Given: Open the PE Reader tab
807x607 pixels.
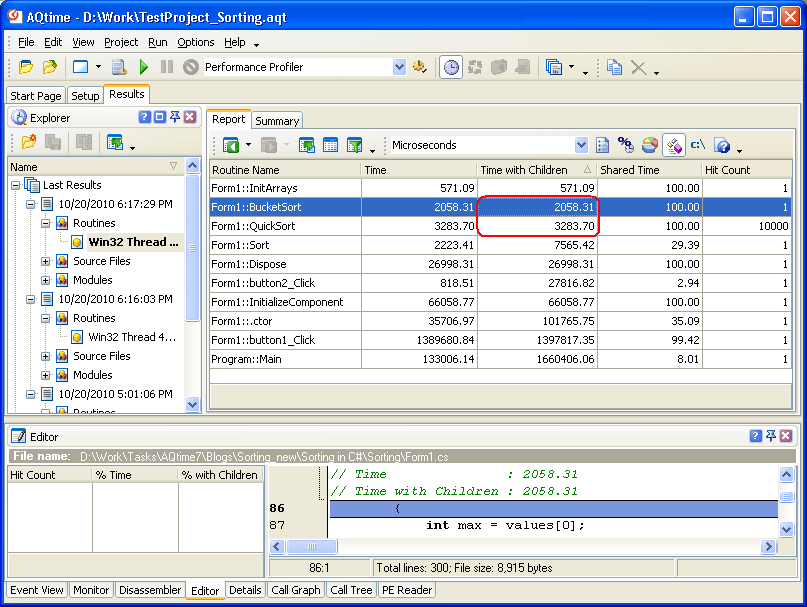Looking at the screenshot, I should coord(407,590).
